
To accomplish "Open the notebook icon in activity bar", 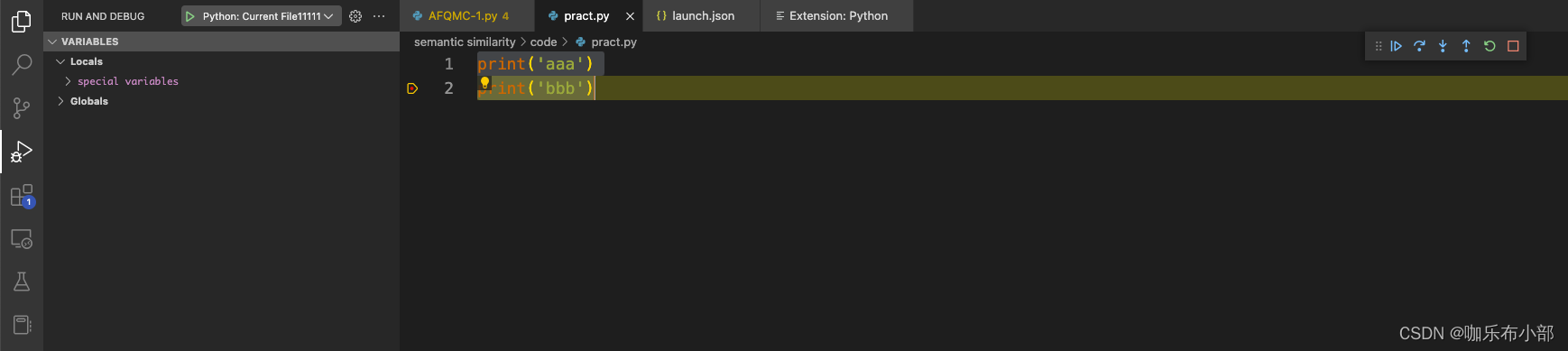I will point(22,325).
